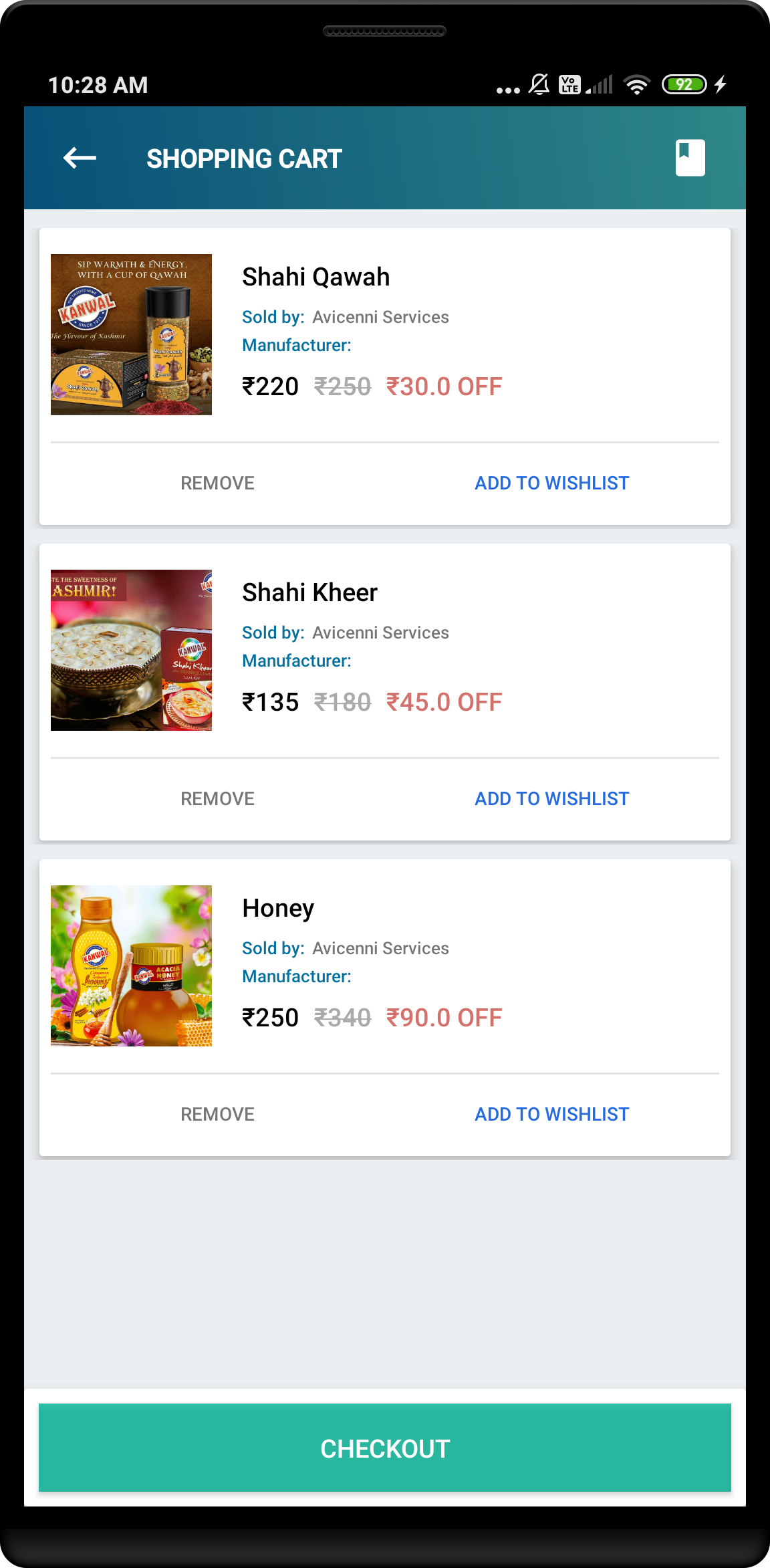Image resolution: width=770 pixels, height=1568 pixels.
Task: Tap the battery level indicator
Action: click(684, 85)
